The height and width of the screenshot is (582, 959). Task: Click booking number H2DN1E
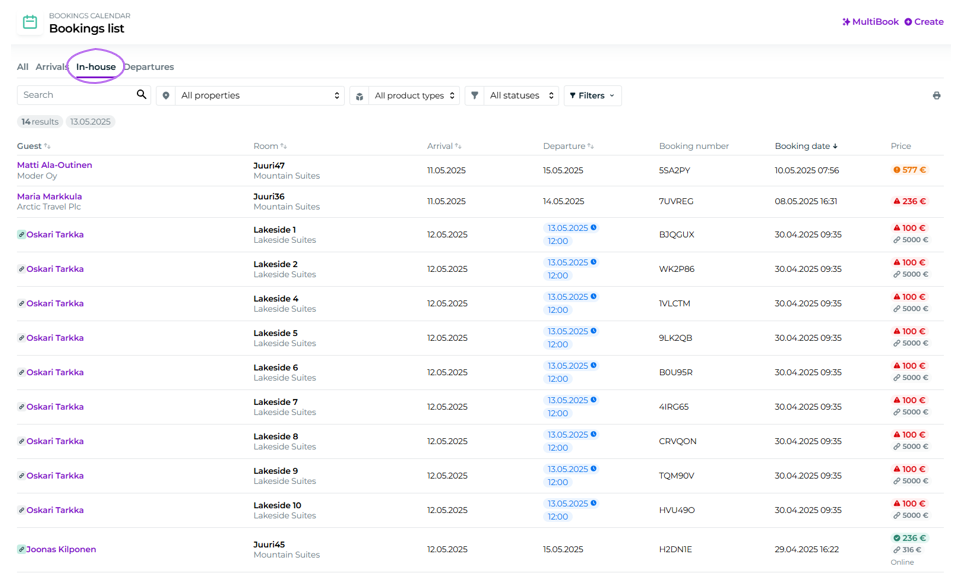click(x=675, y=549)
